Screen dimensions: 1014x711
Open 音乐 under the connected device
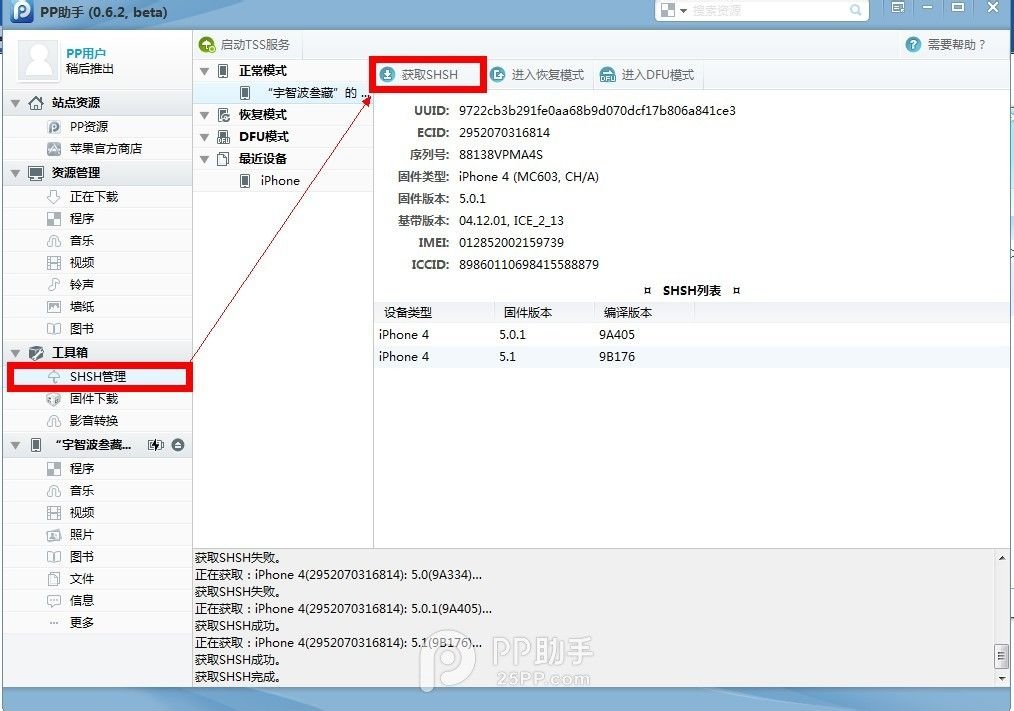coord(98,490)
